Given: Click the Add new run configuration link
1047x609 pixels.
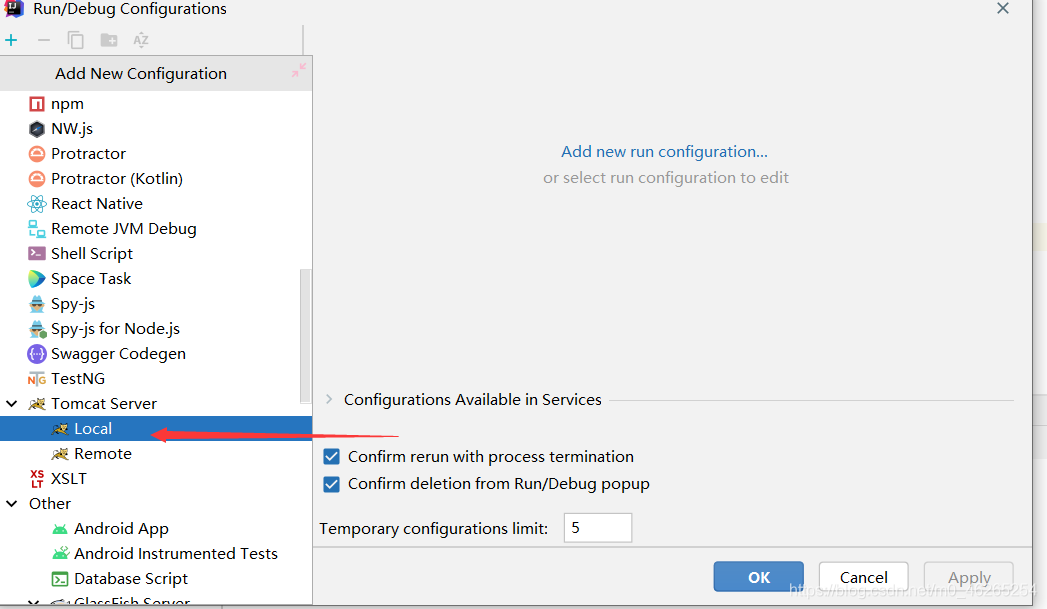Looking at the screenshot, I should click(664, 152).
